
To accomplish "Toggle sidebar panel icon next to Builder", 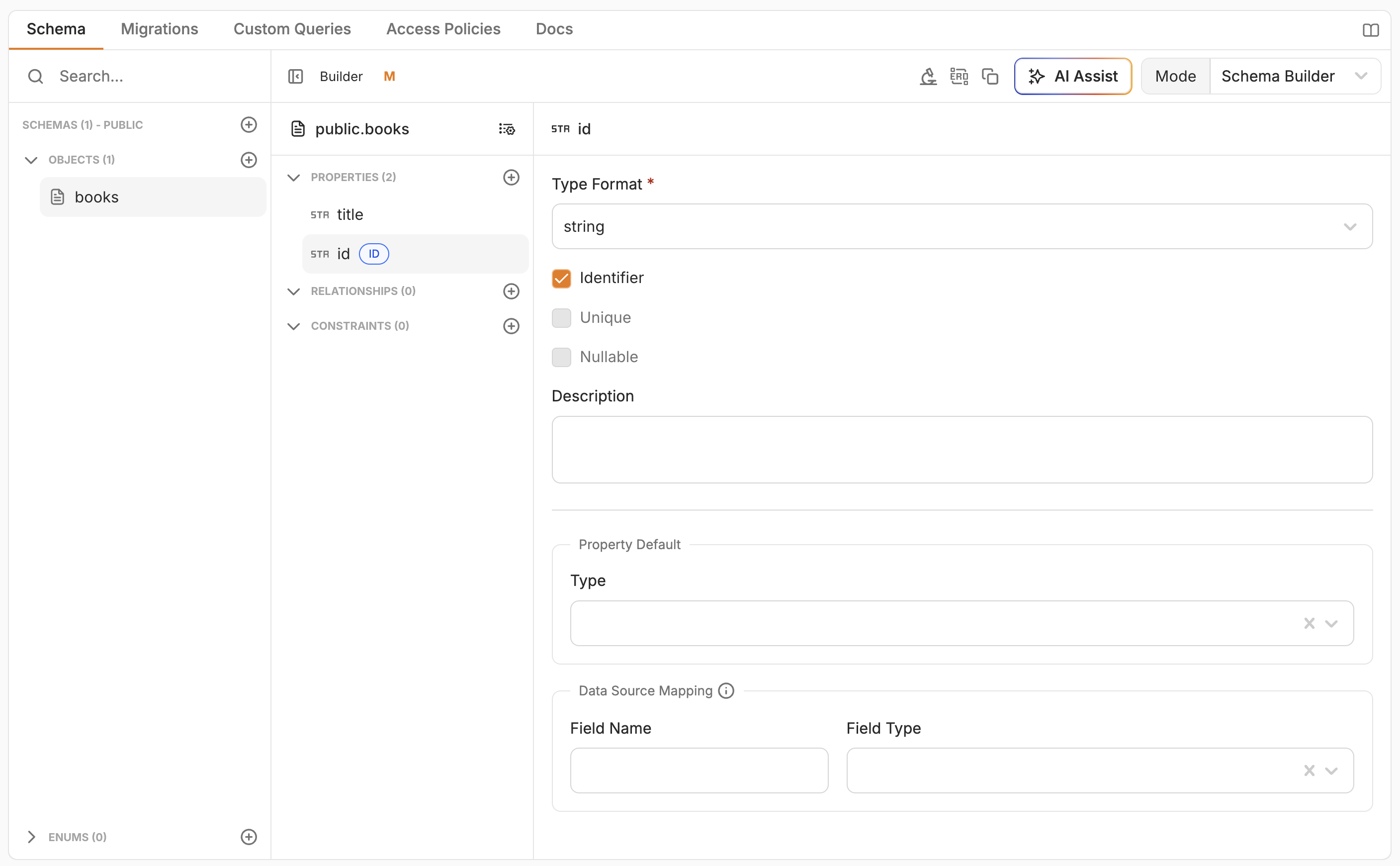I will pos(295,77).
